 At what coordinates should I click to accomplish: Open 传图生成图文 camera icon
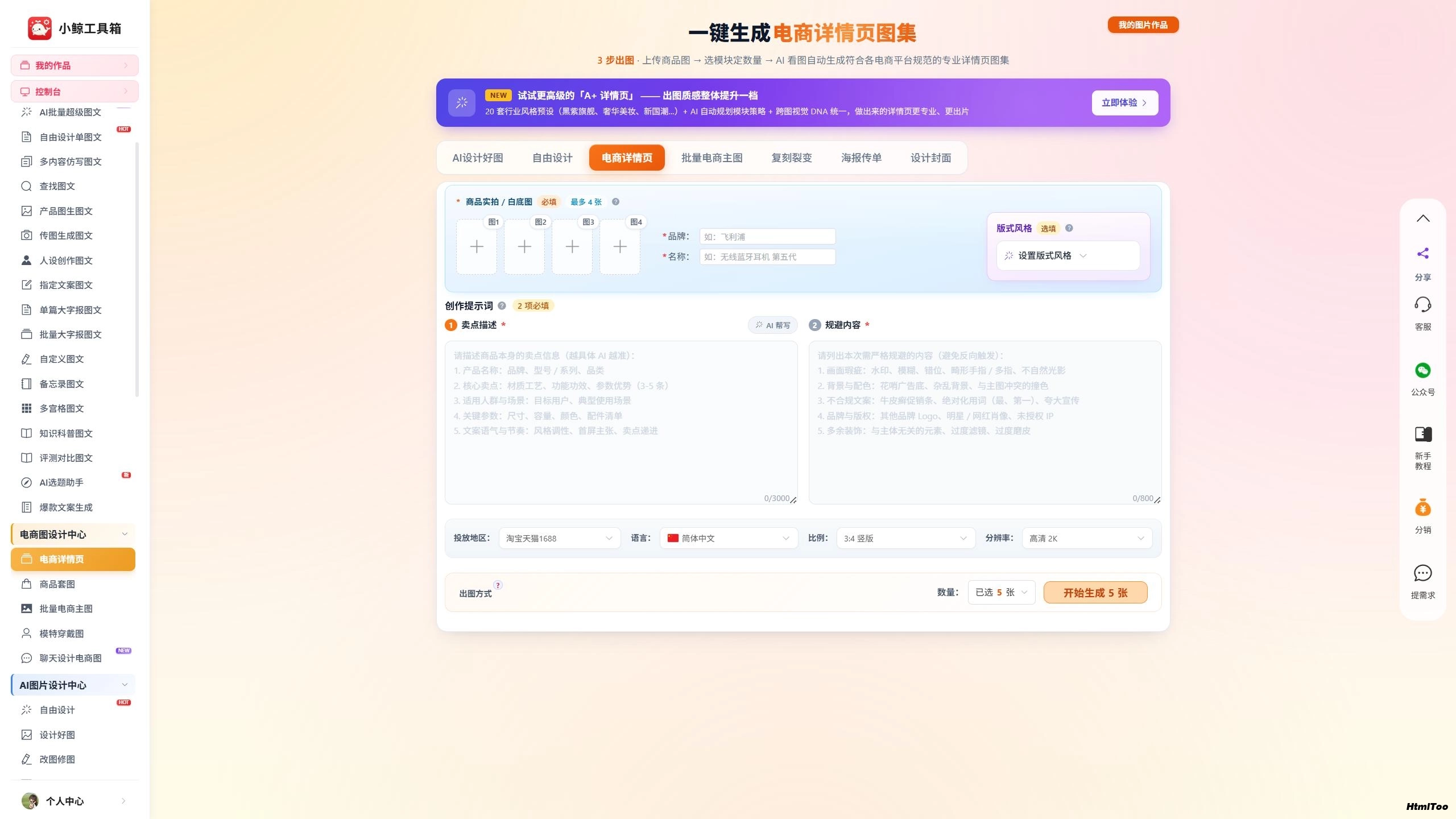[x=26, y=235]
